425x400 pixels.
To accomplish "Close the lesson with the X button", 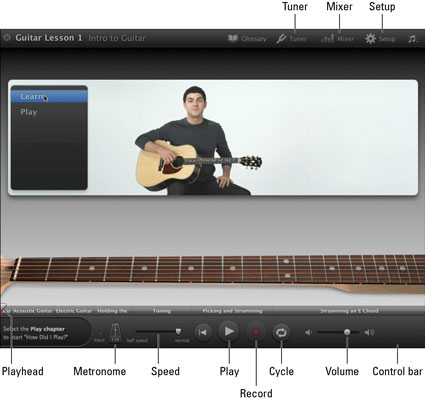I will pyautogui.click(x=7, y=38).
